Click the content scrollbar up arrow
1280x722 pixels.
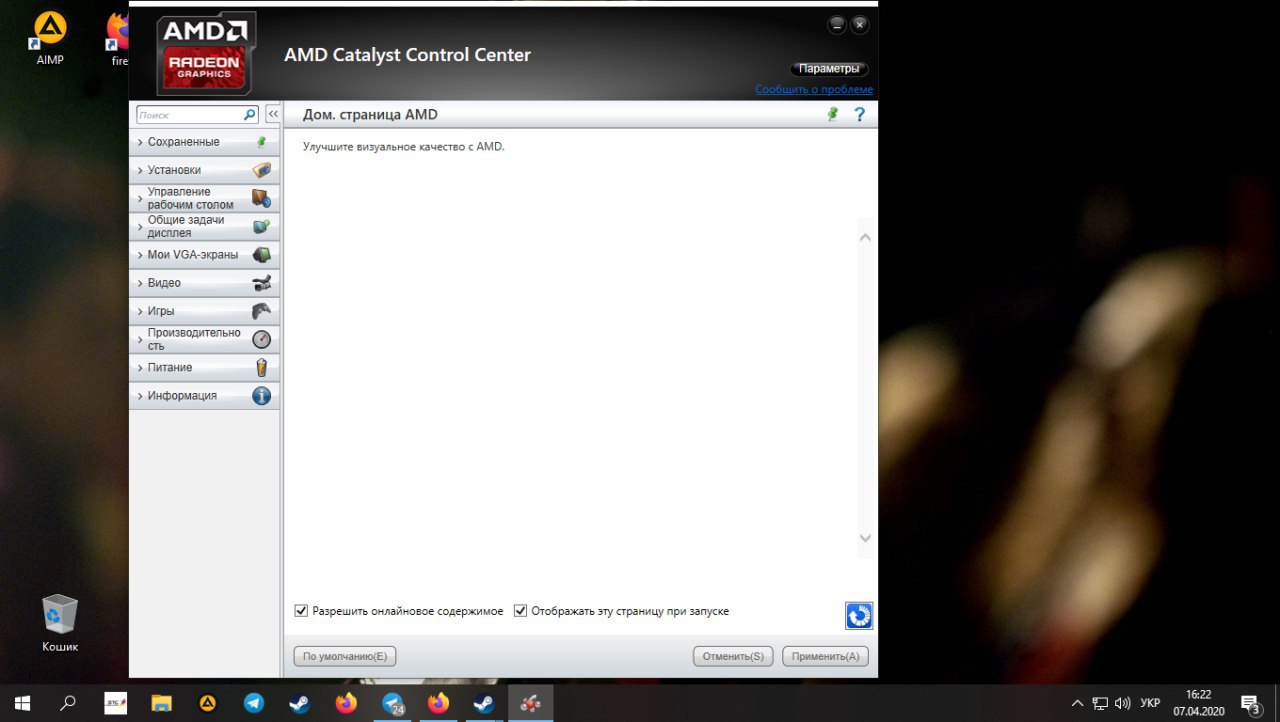click(866, 237)
